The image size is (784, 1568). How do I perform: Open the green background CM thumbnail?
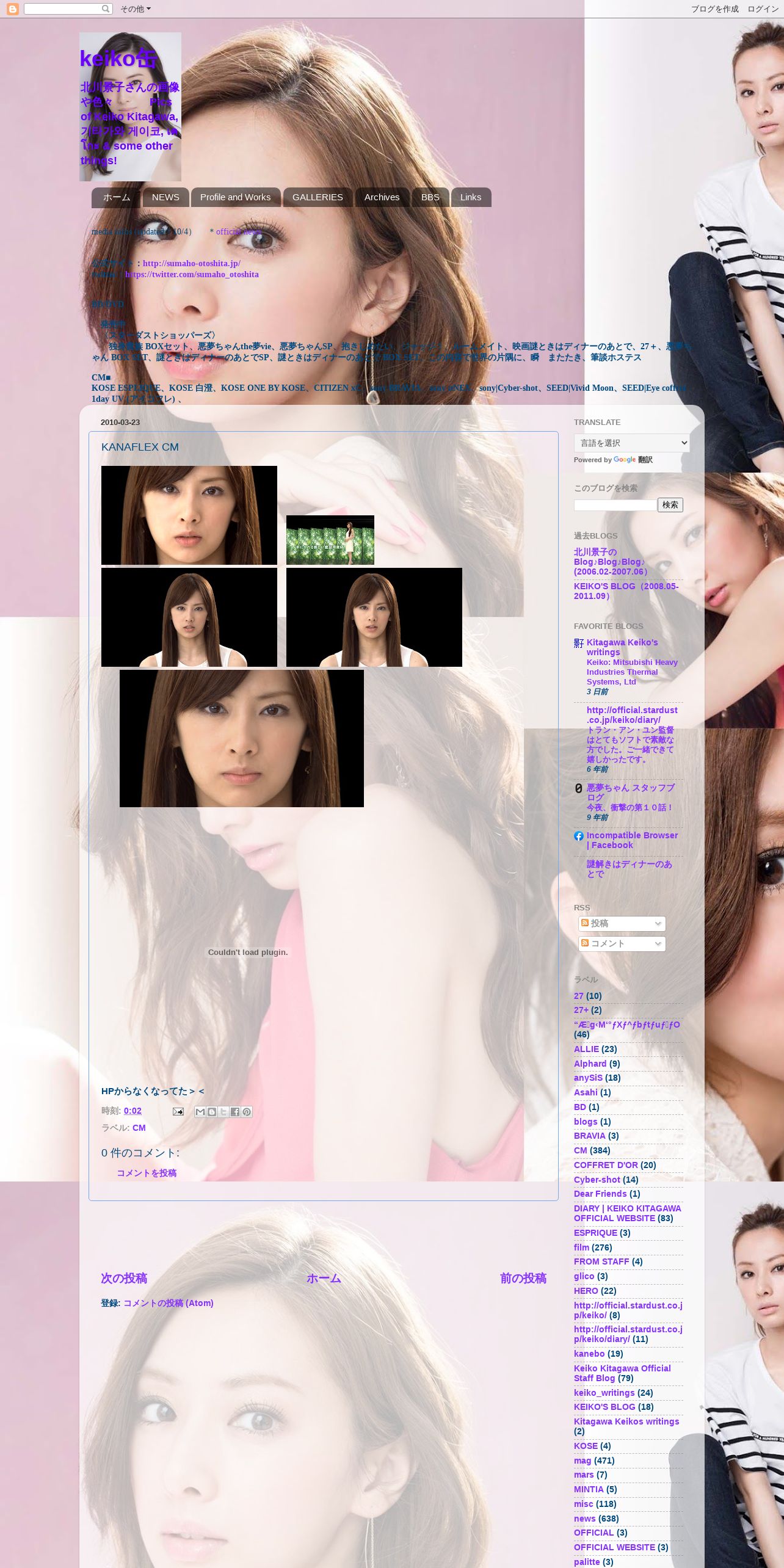(x=330, y=540)
